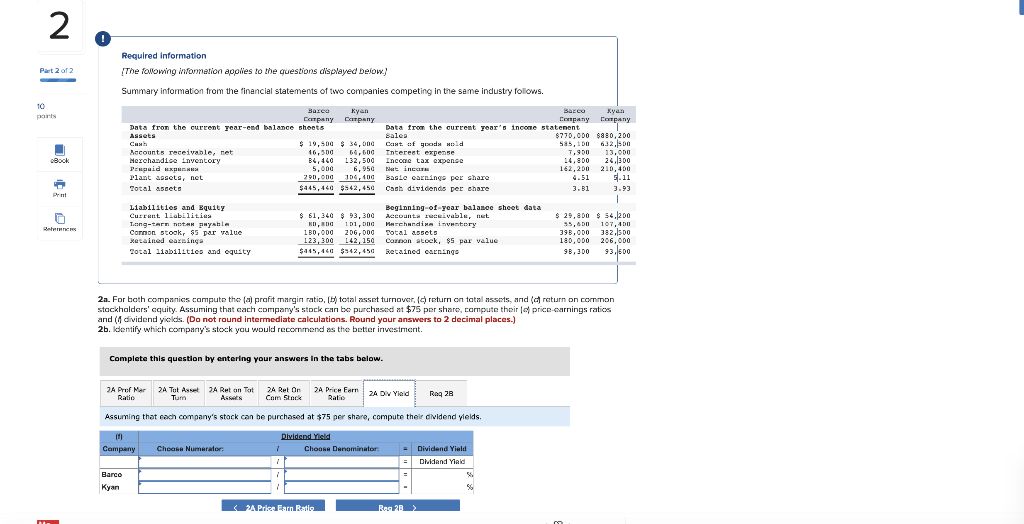1024x524 pixels.
Task: Open Kyan denominator dropdown
Action: point(343,487)
